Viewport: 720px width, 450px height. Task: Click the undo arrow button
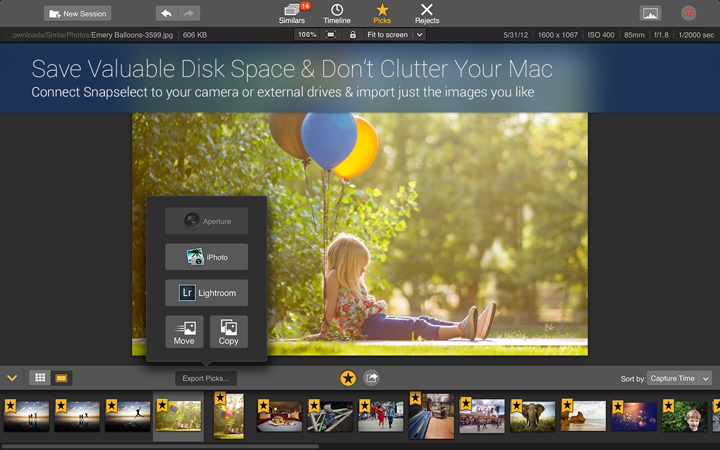pyautogui.click(x=167, y=13)
